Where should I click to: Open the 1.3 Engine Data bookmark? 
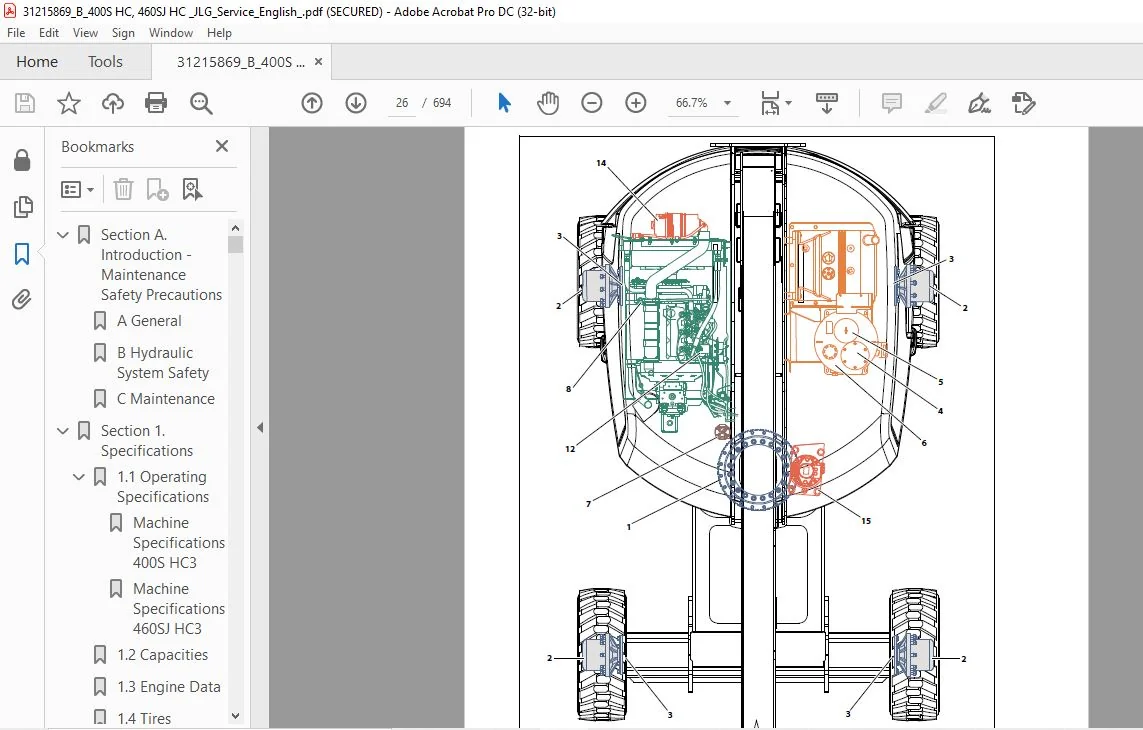pos(168,687)
